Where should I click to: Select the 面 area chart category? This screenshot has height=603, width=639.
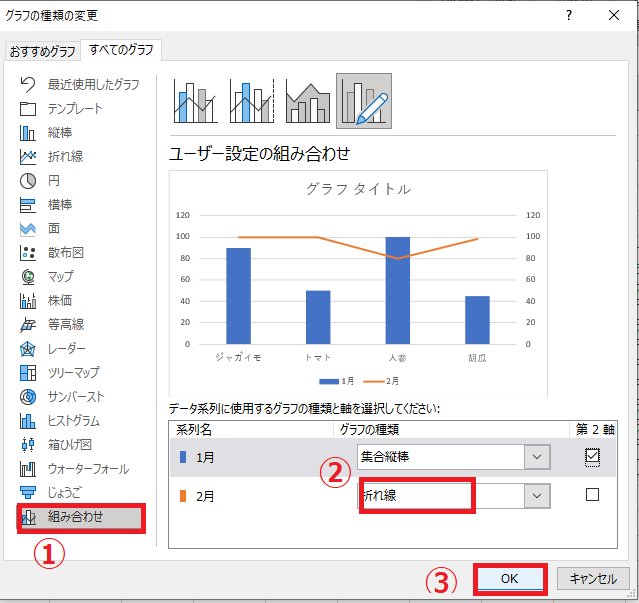coord(40,229)
